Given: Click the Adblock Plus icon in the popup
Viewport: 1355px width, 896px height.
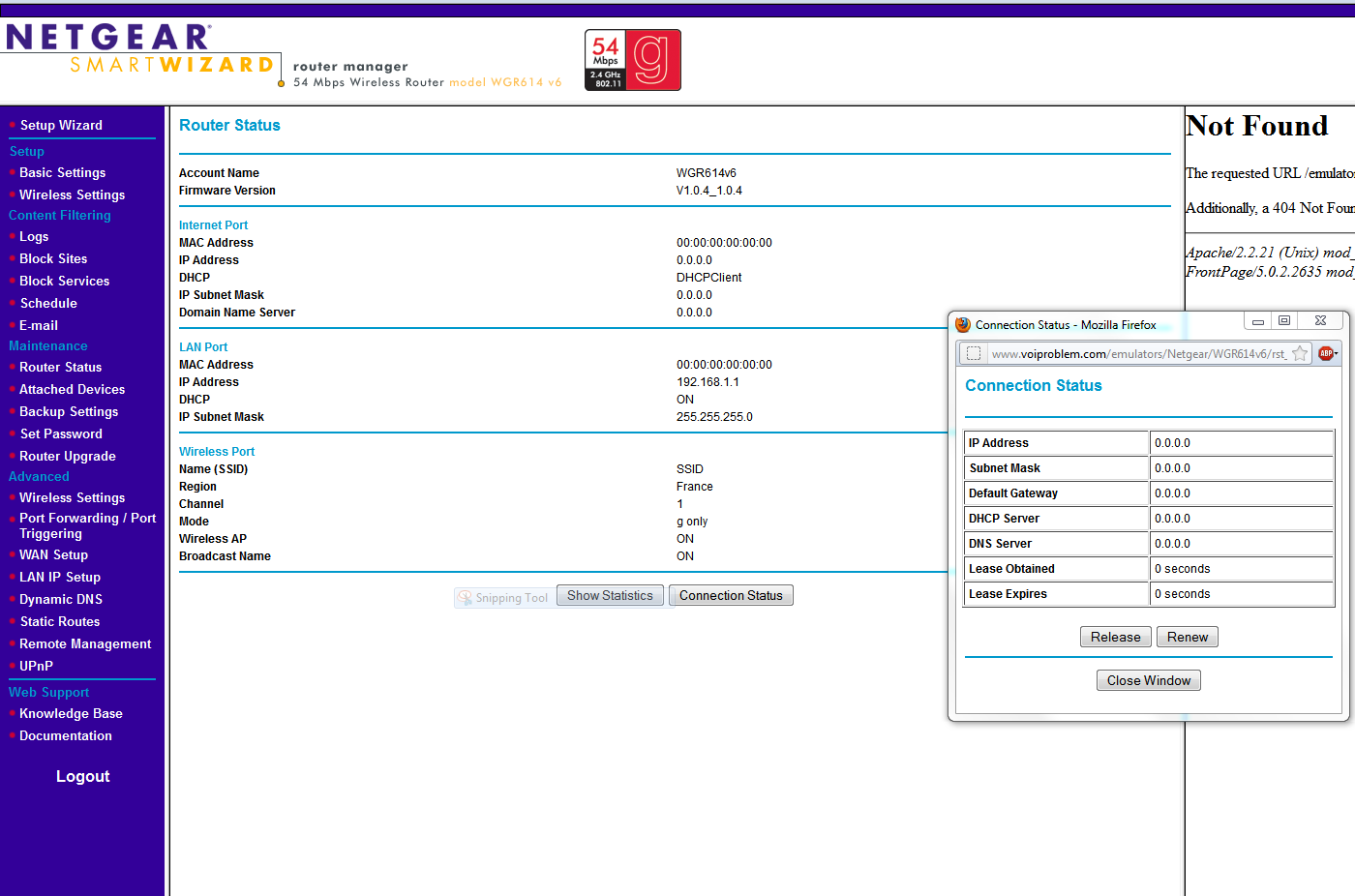Looking at the screenshot, I should (x=1326, y=354).
